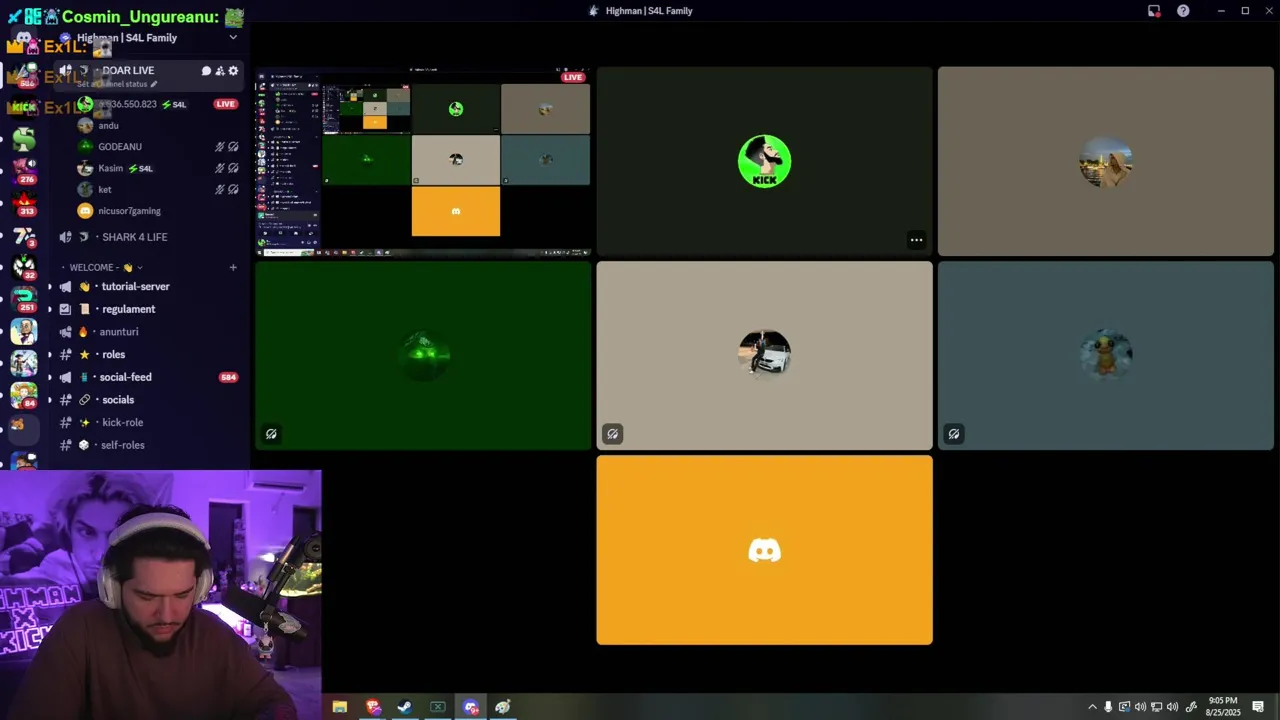Screen dimensions: 1280x720
Task: Open the anunturi channel
Action: tap(119, 332)
